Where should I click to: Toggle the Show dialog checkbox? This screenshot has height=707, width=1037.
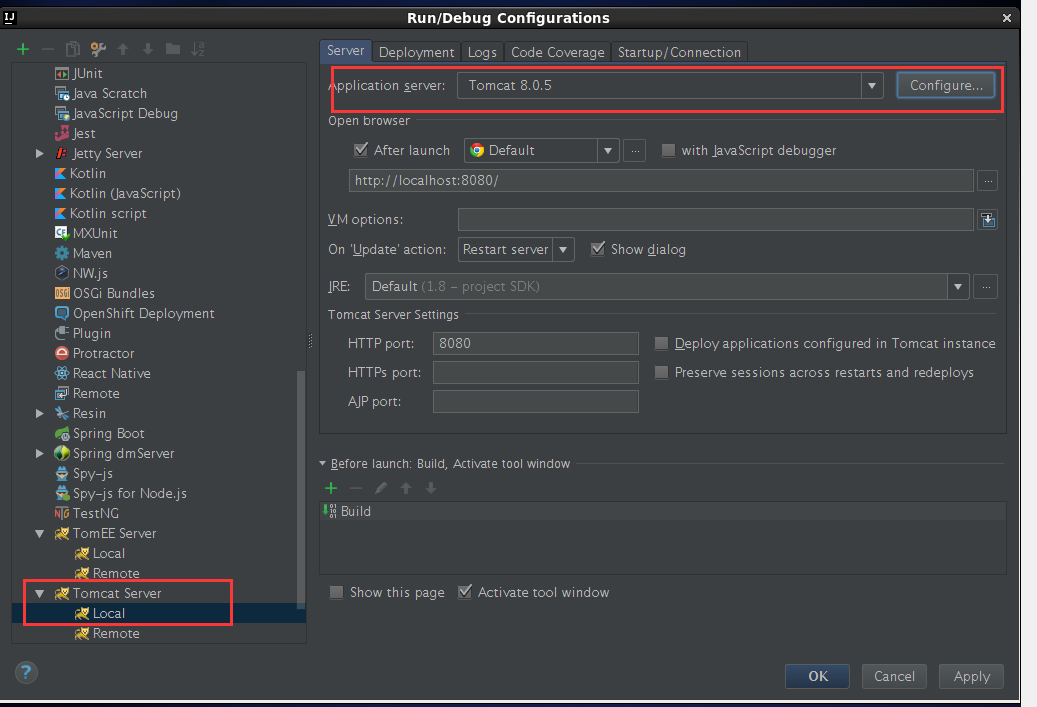click(x=598, y=249)
